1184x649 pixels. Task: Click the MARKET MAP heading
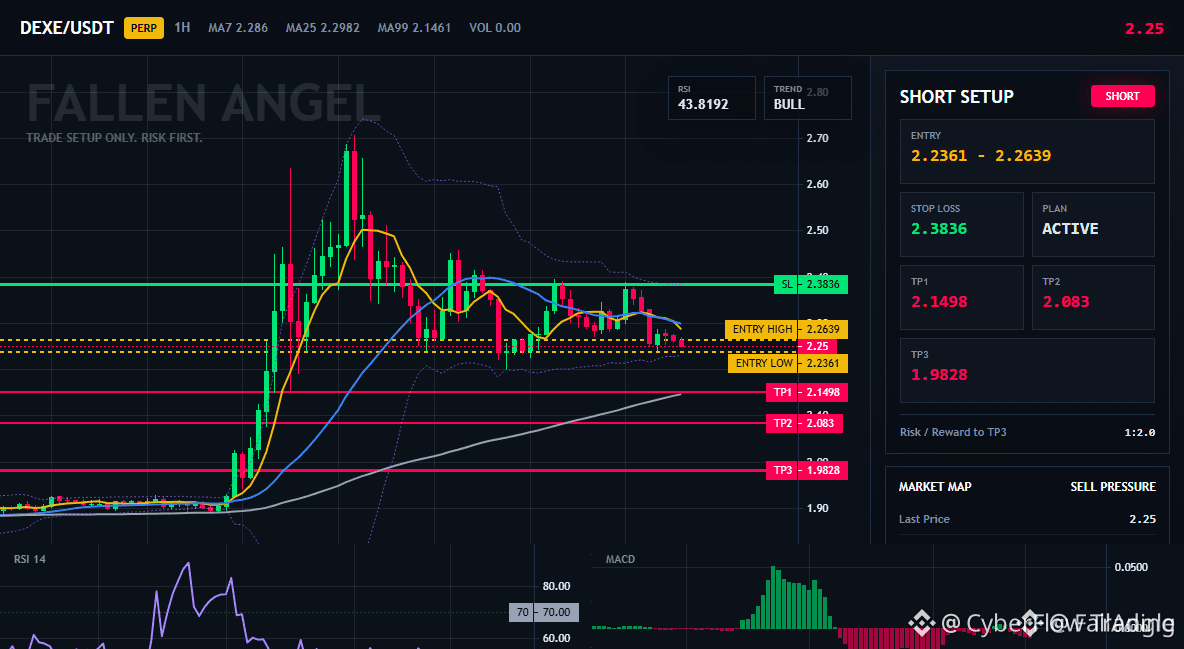[935, 487]
